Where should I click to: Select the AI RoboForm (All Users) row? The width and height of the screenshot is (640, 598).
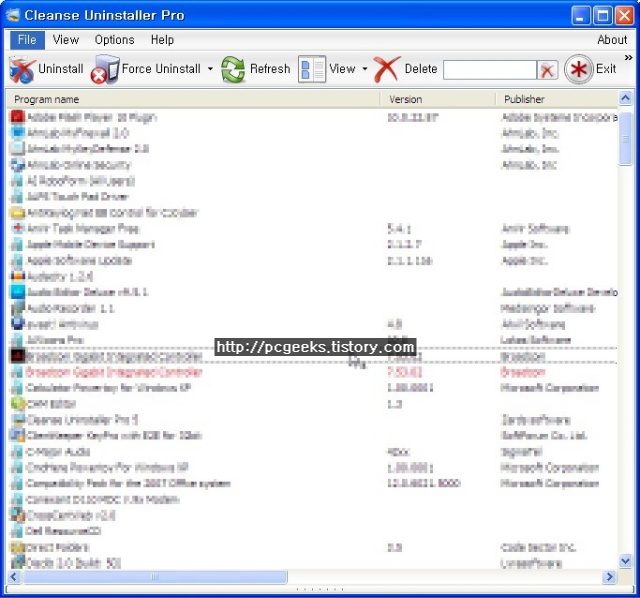[313, 181]
